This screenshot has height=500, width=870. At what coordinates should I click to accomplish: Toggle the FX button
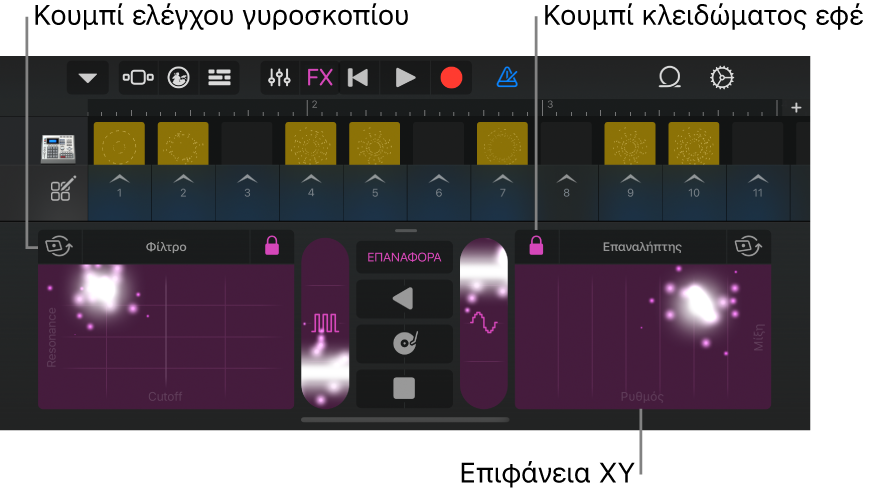point(320,78)
